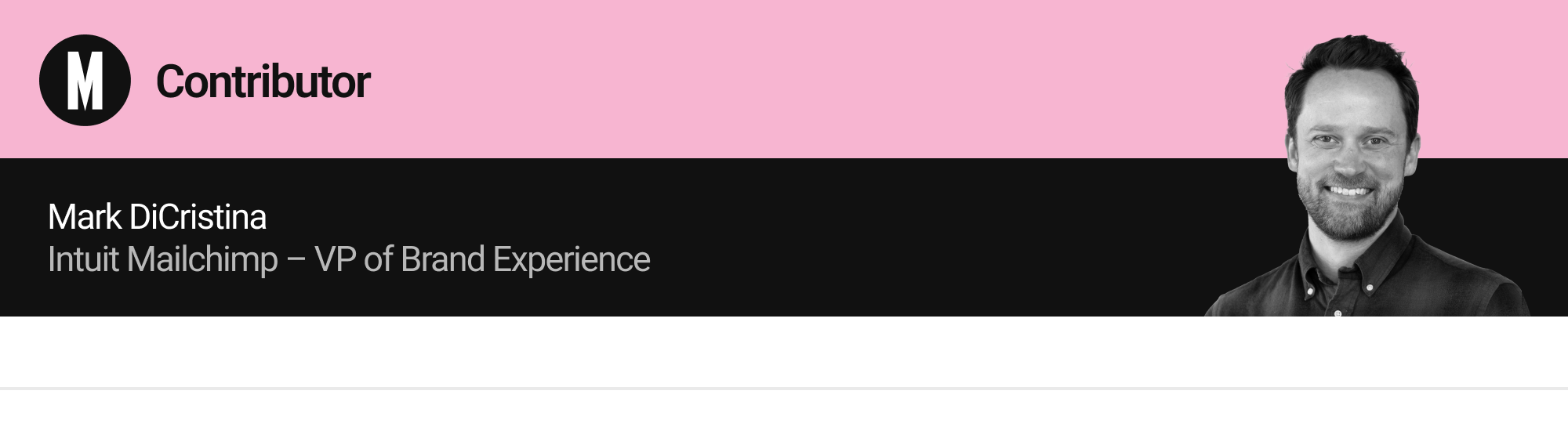Click the first name Mark
Image resolution: width=1568 pixels, height=445 pixels.
[x=85, y=217]
